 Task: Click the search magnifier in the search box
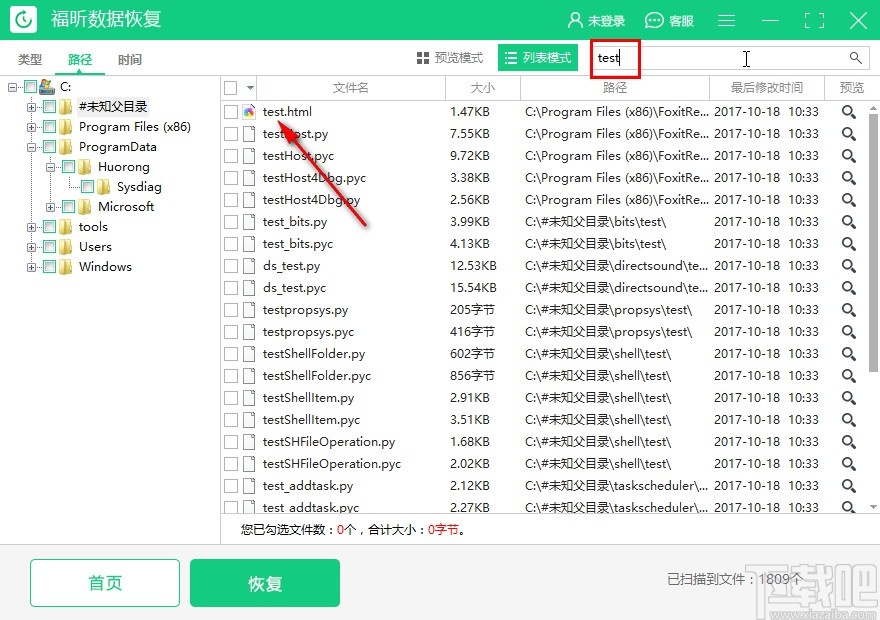pyautogui.click(x=855, y=58)
